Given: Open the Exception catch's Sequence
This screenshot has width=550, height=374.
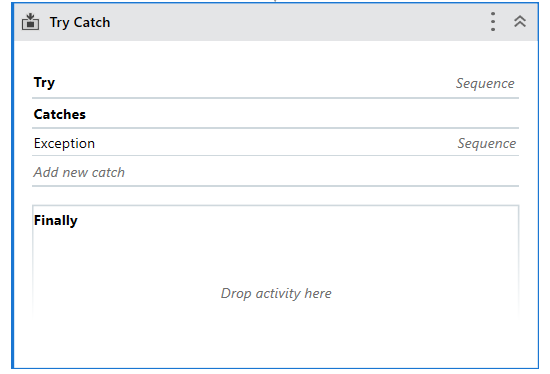Looking at the screenshot, I should coord(487,143).
